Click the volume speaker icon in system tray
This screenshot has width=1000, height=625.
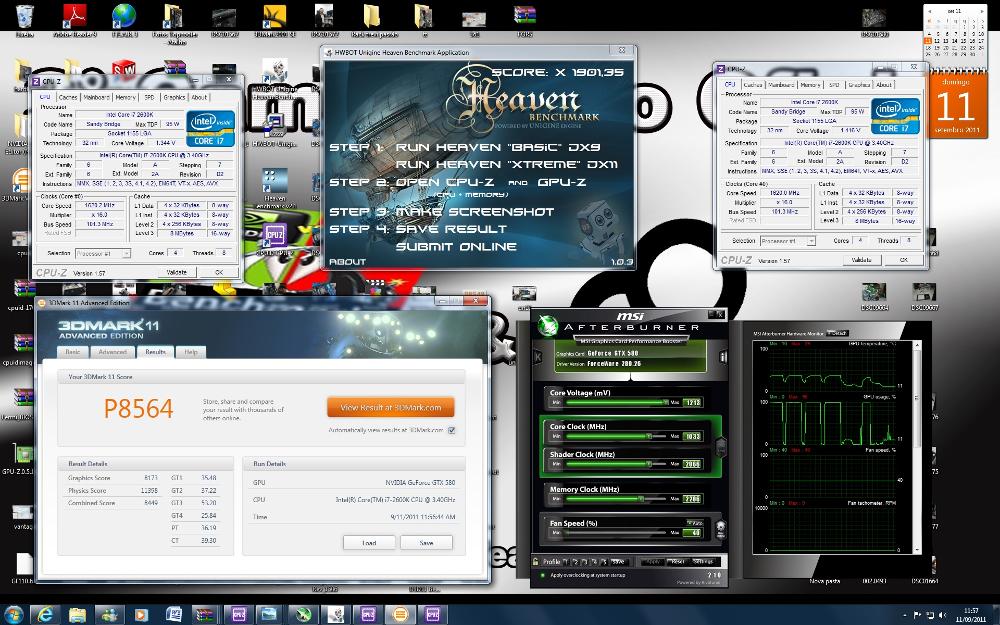tap(942, 615)
